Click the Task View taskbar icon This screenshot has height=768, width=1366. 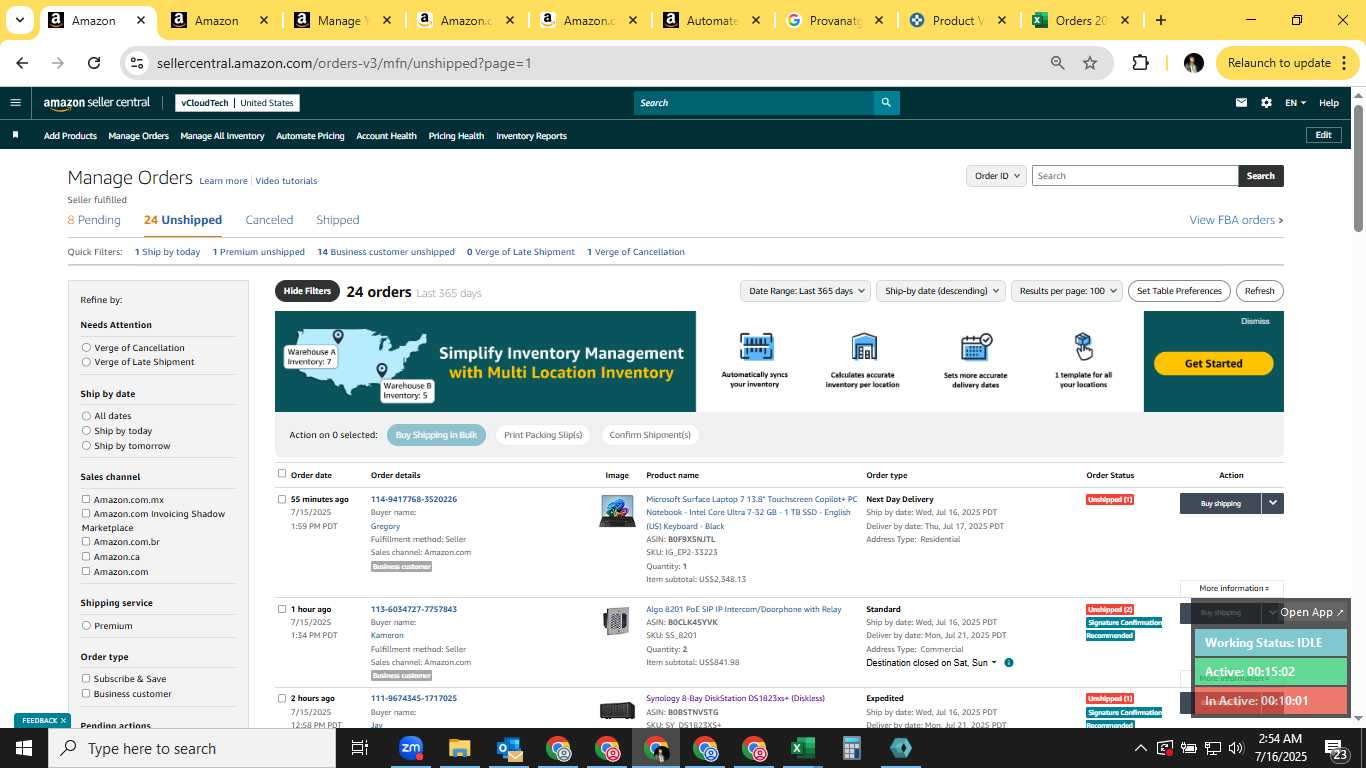[x=360, y=748]
